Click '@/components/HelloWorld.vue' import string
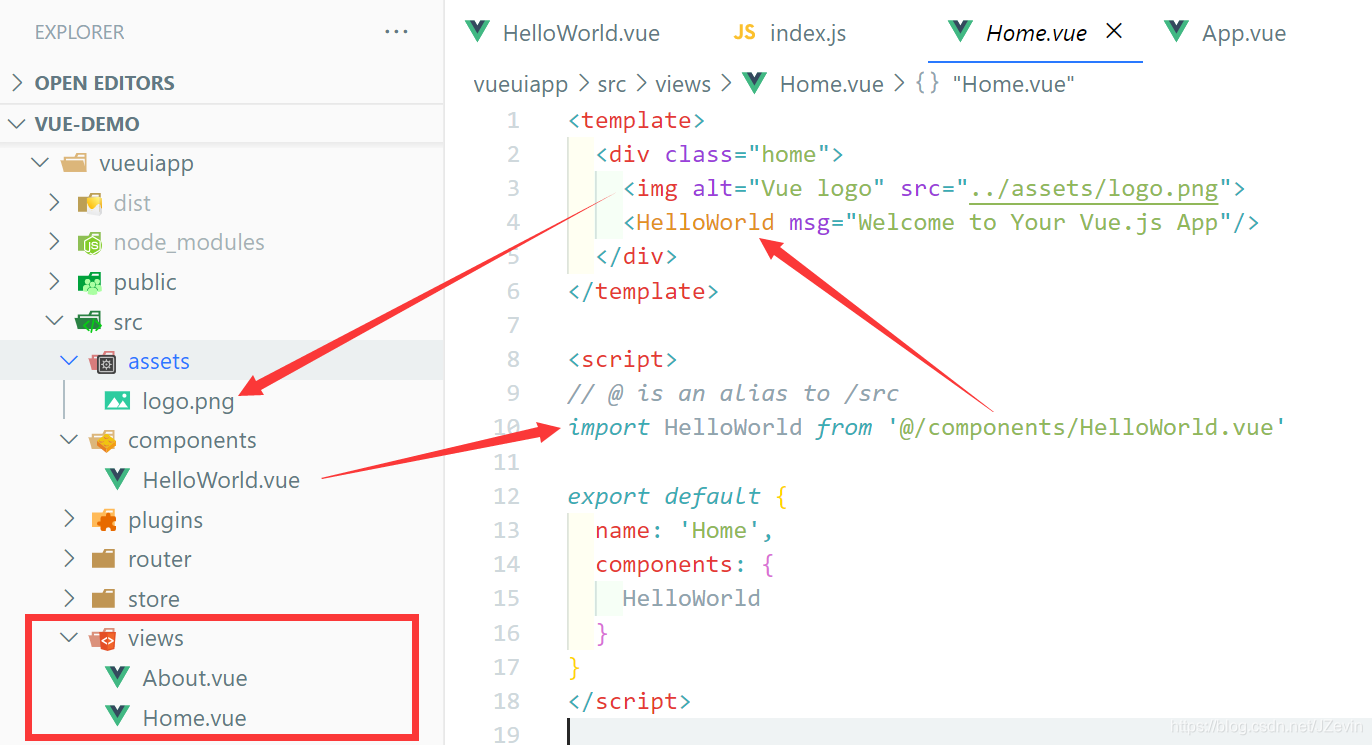This screenshot has width=1372, height=745. [1086, 427]
